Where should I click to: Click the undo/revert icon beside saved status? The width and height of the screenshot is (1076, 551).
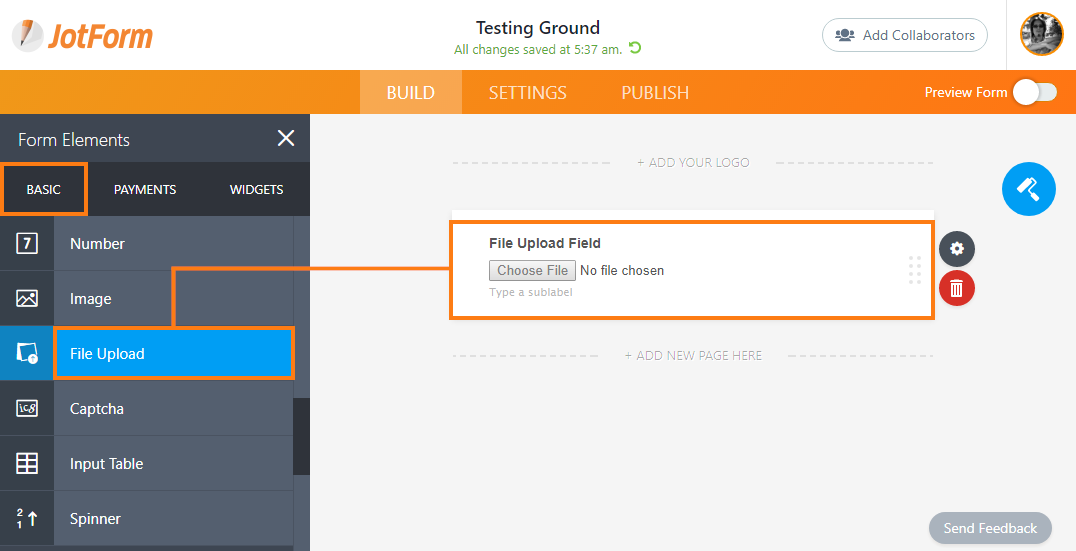(x=635, y=48)
